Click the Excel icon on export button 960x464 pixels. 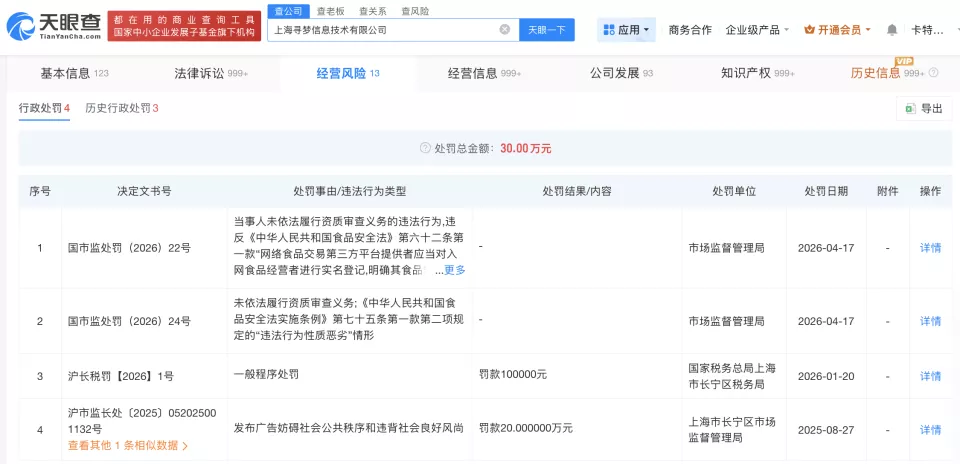(x=910, y=108)
